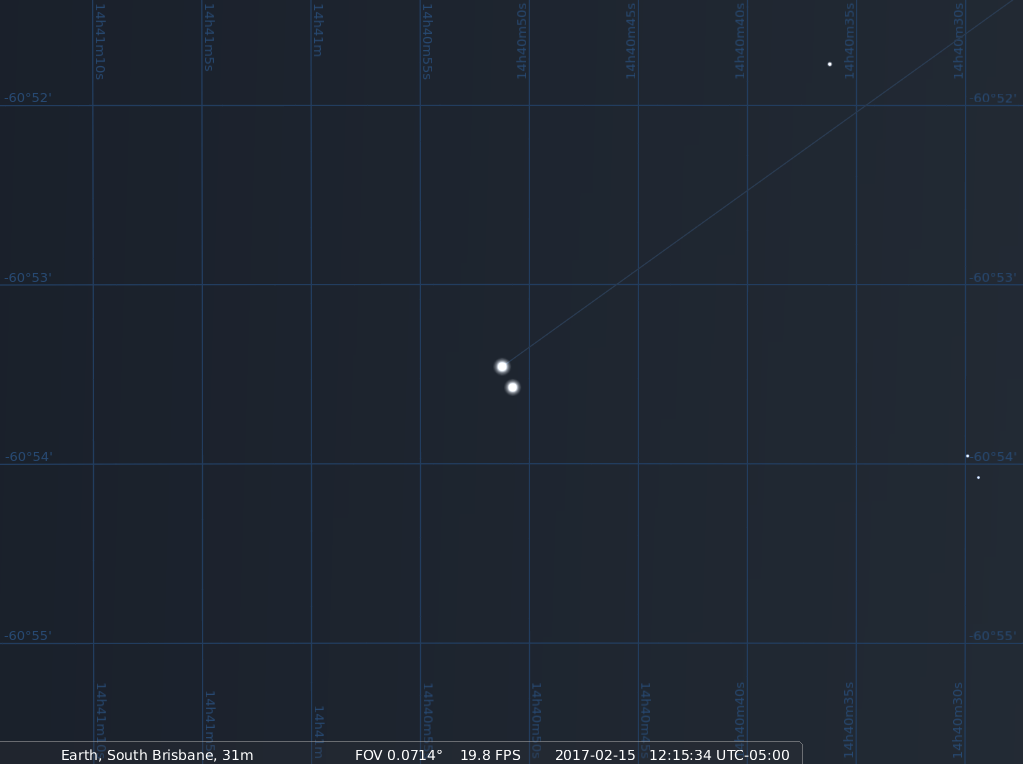The width and height of the screenshot is (1023, 764).
Task: Click the 14h40m45s right ascension label at top
Action: click(x=630, y=40)
